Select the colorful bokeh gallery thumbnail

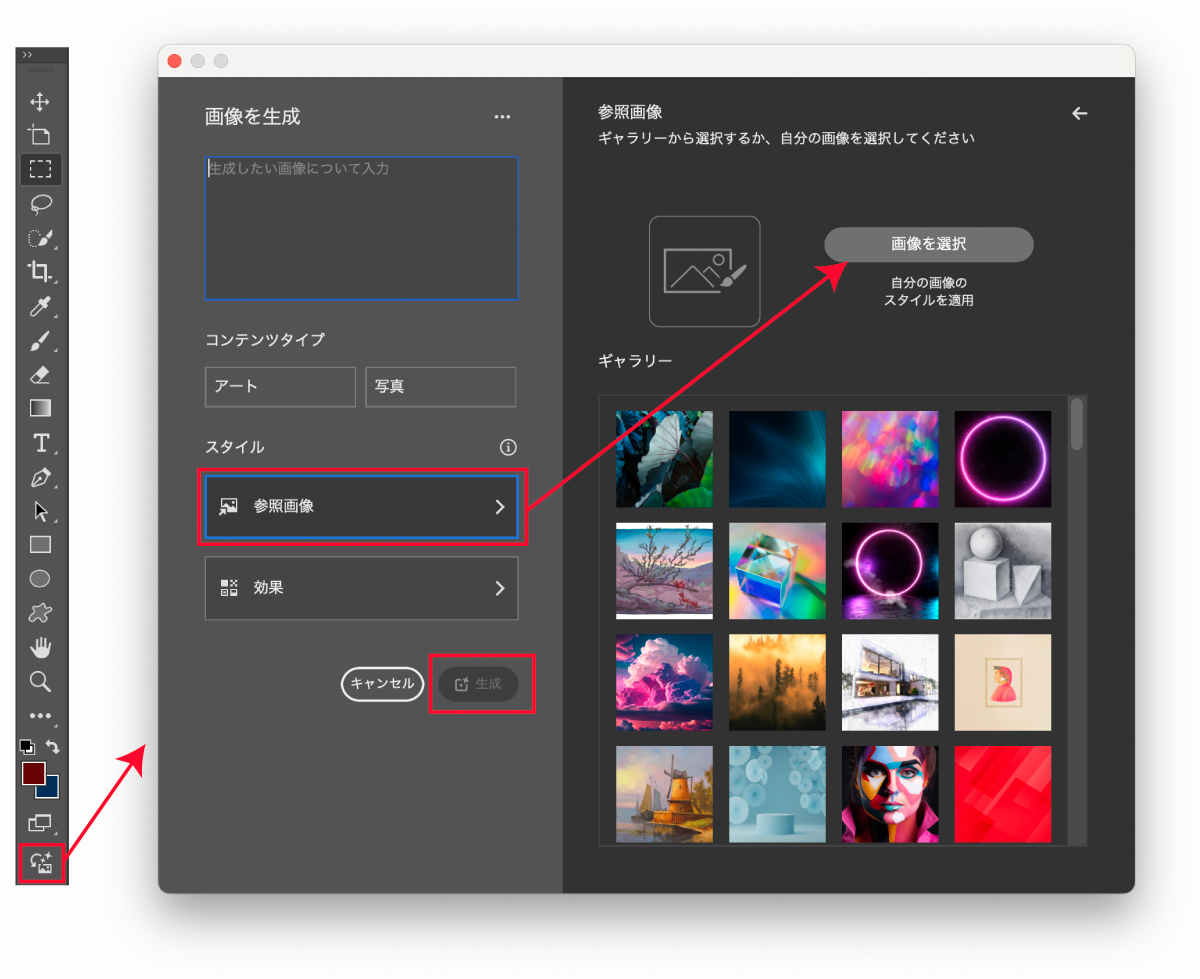pos(891,459)
